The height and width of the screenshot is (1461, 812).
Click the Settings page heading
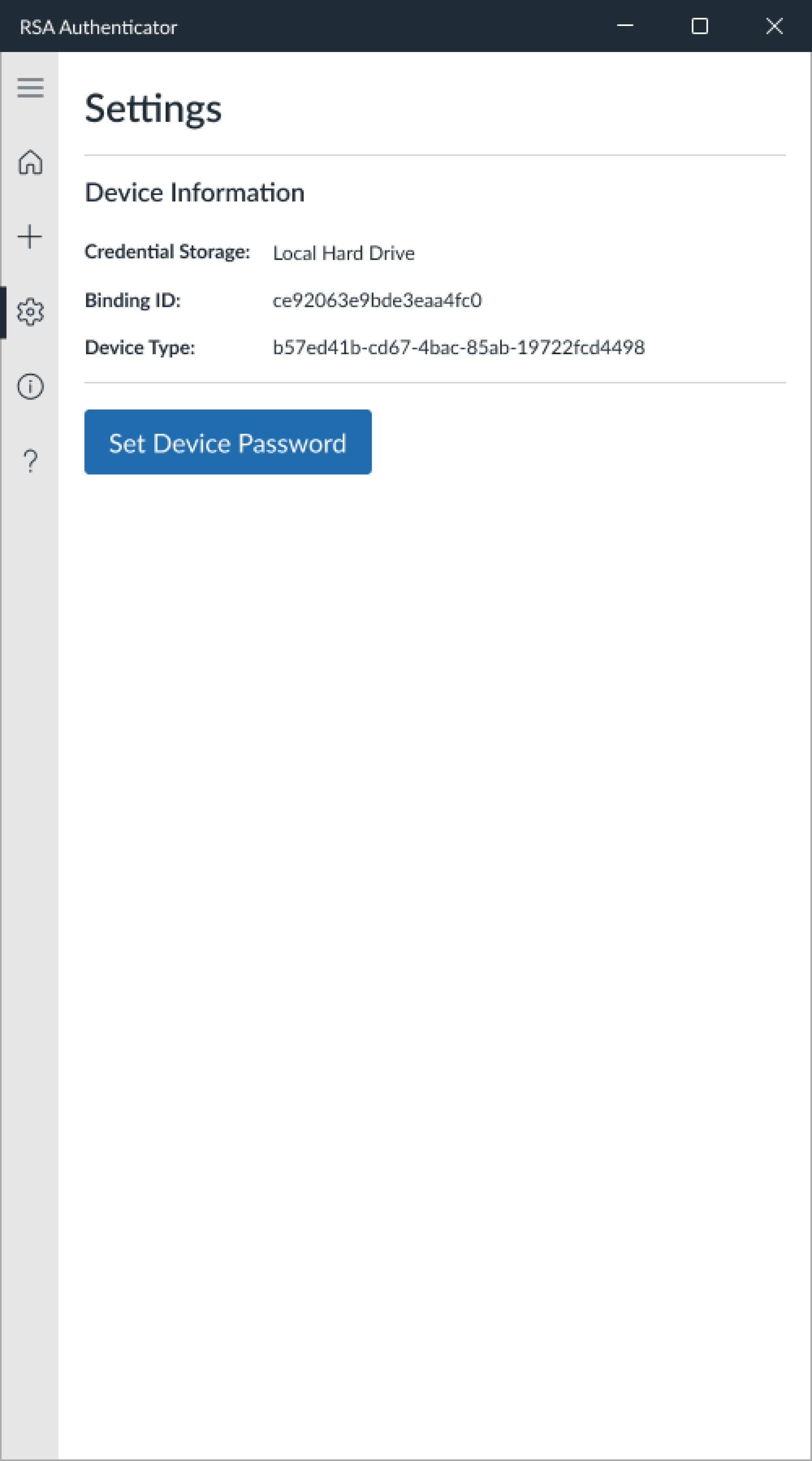point(153,109)
